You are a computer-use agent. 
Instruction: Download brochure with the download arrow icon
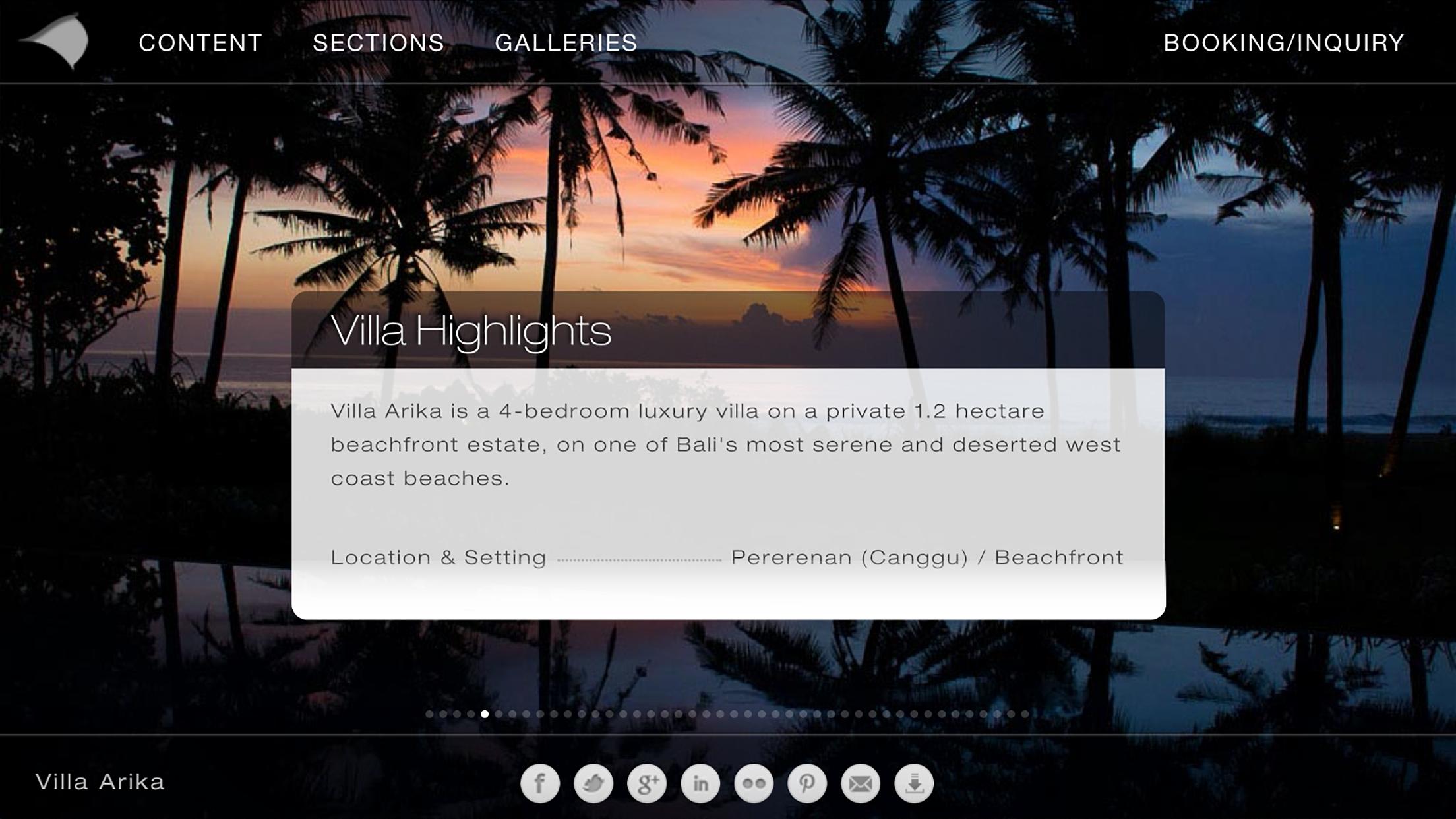(x=914, y=783)
